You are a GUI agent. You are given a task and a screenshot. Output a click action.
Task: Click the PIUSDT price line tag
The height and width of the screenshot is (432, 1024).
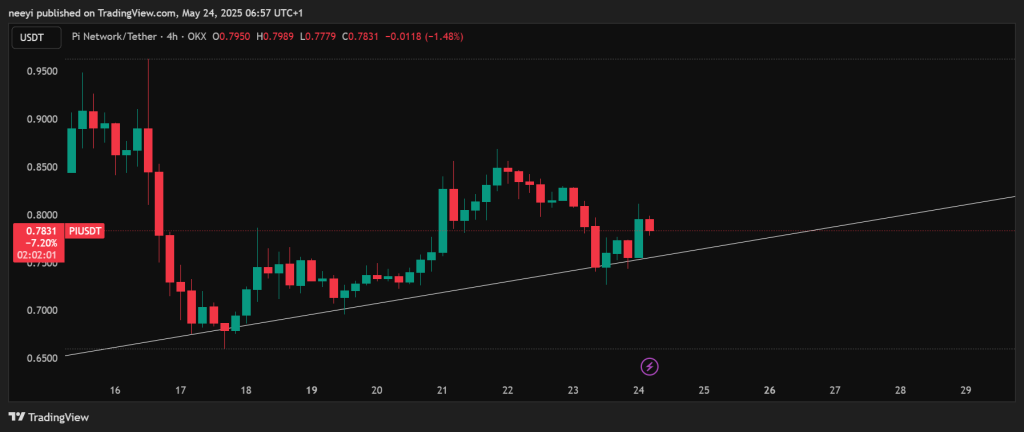pos(85,231)
